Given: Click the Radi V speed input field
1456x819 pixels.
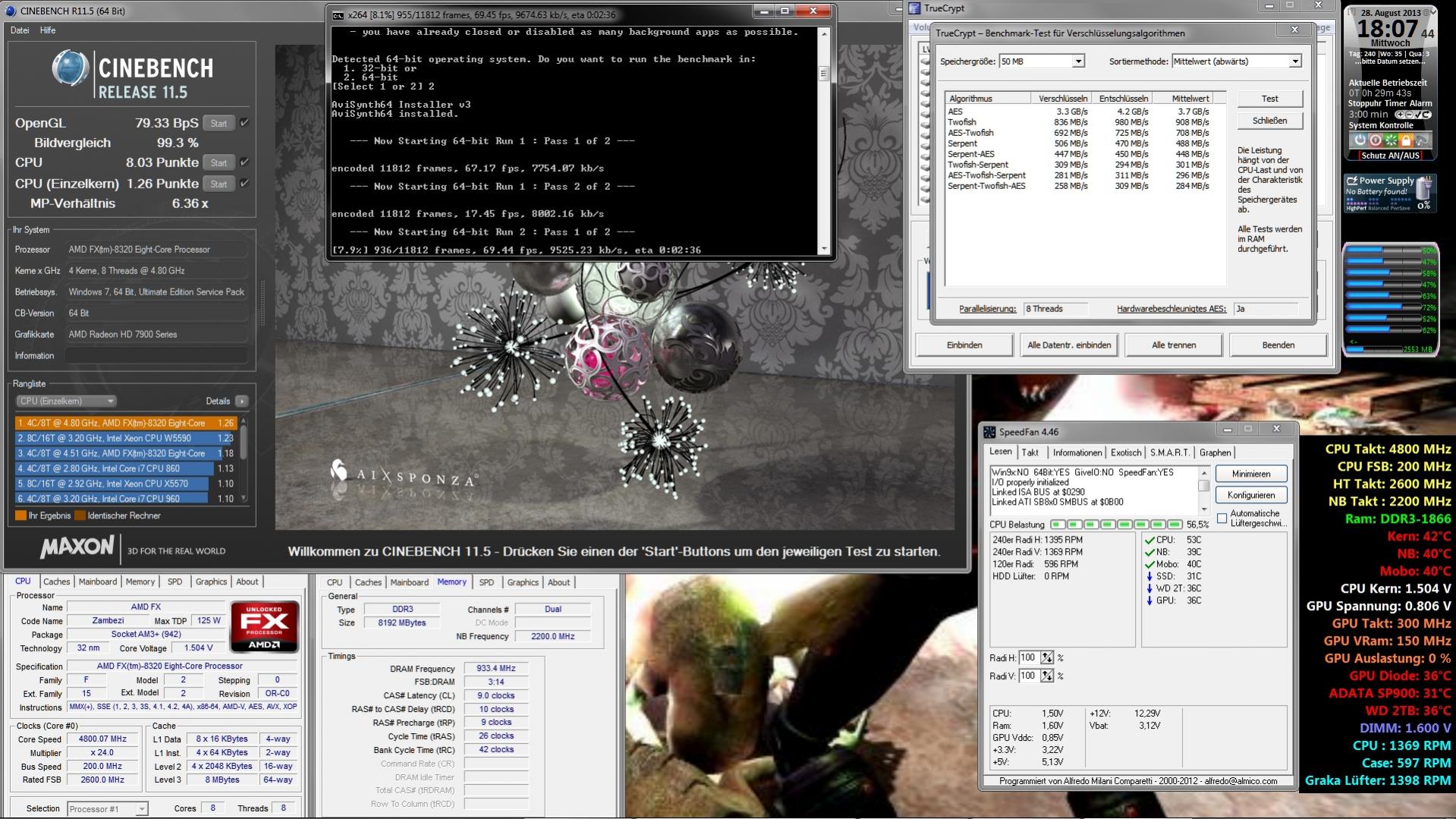Looking at the screenshot, I should pos(1029,676).
